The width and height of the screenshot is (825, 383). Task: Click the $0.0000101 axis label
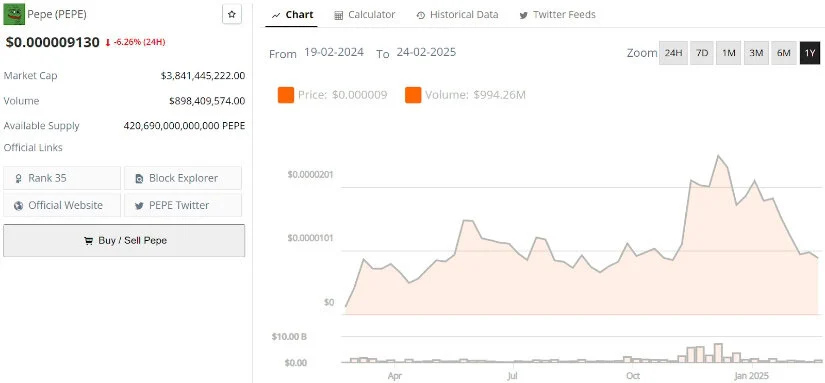point(310,238)
